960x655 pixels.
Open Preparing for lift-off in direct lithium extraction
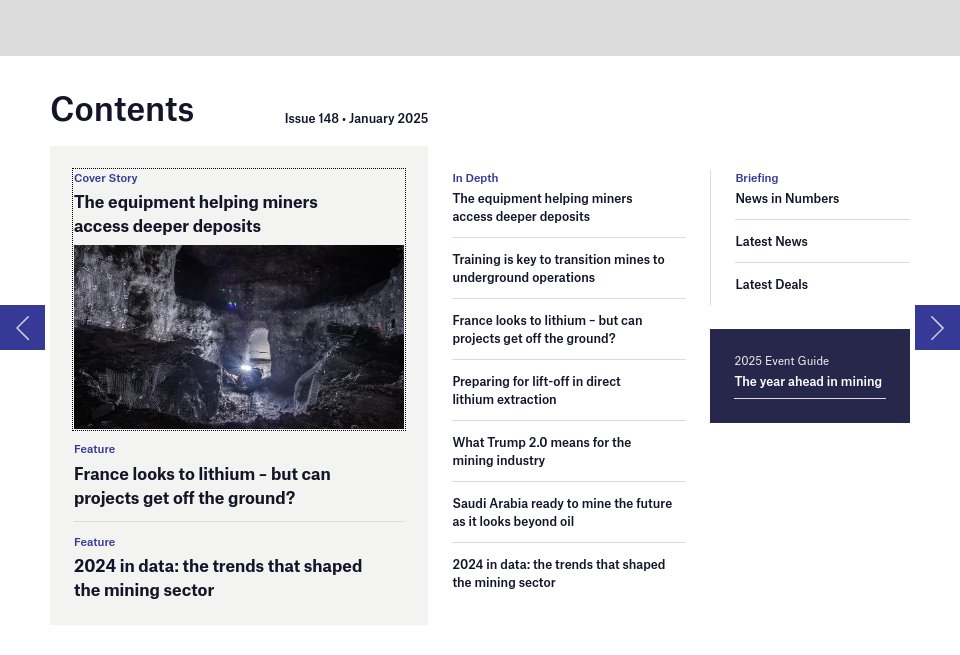click(x=536, y=391)
